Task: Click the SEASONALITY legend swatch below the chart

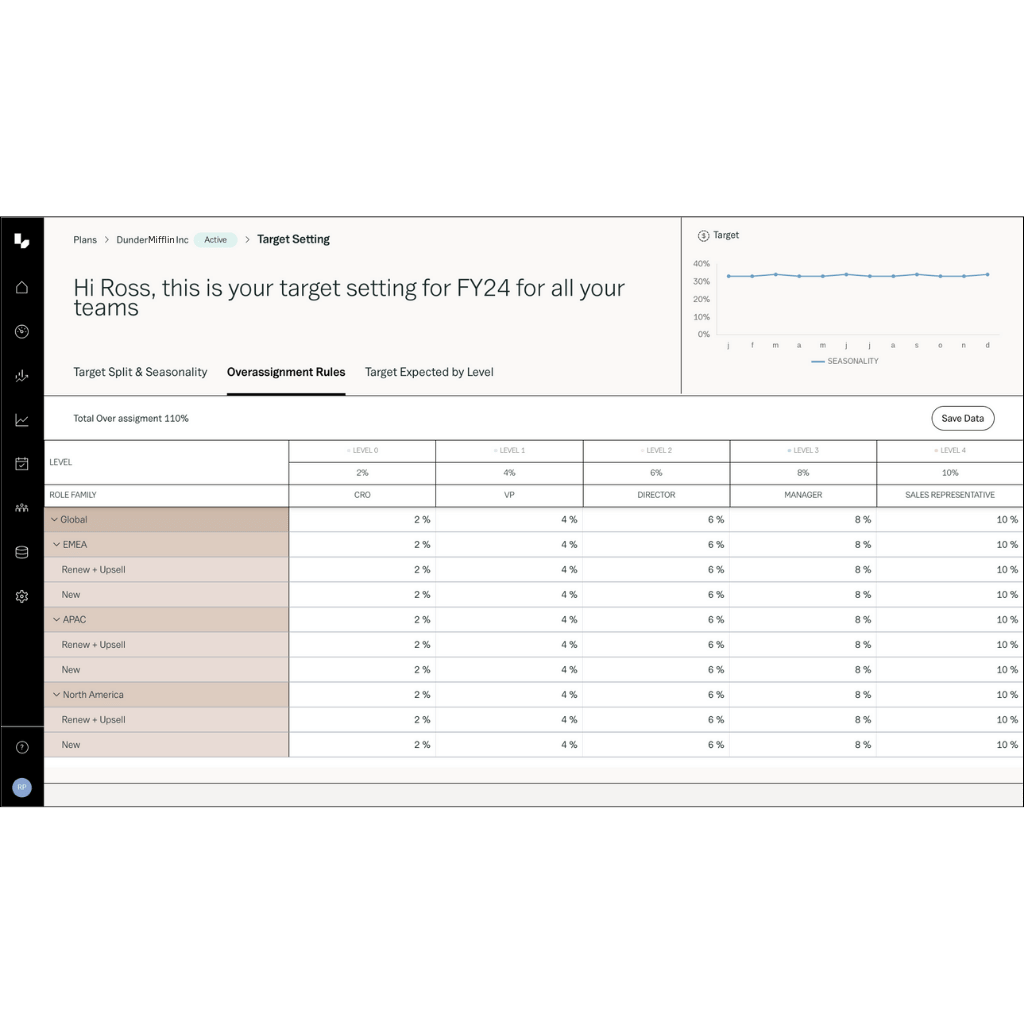Action: pos(817,361)
